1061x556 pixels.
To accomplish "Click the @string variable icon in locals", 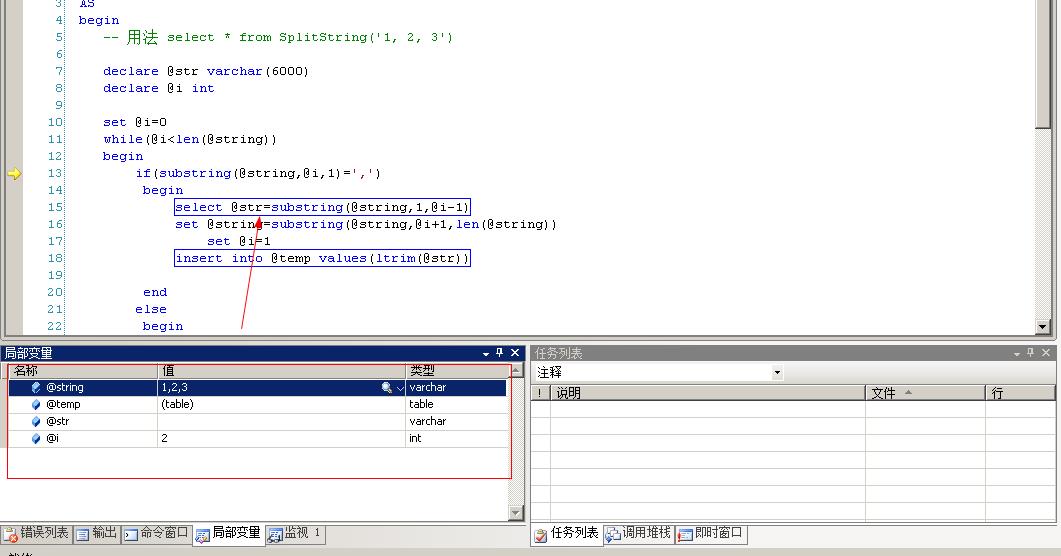I will click(x=36, y=388).
